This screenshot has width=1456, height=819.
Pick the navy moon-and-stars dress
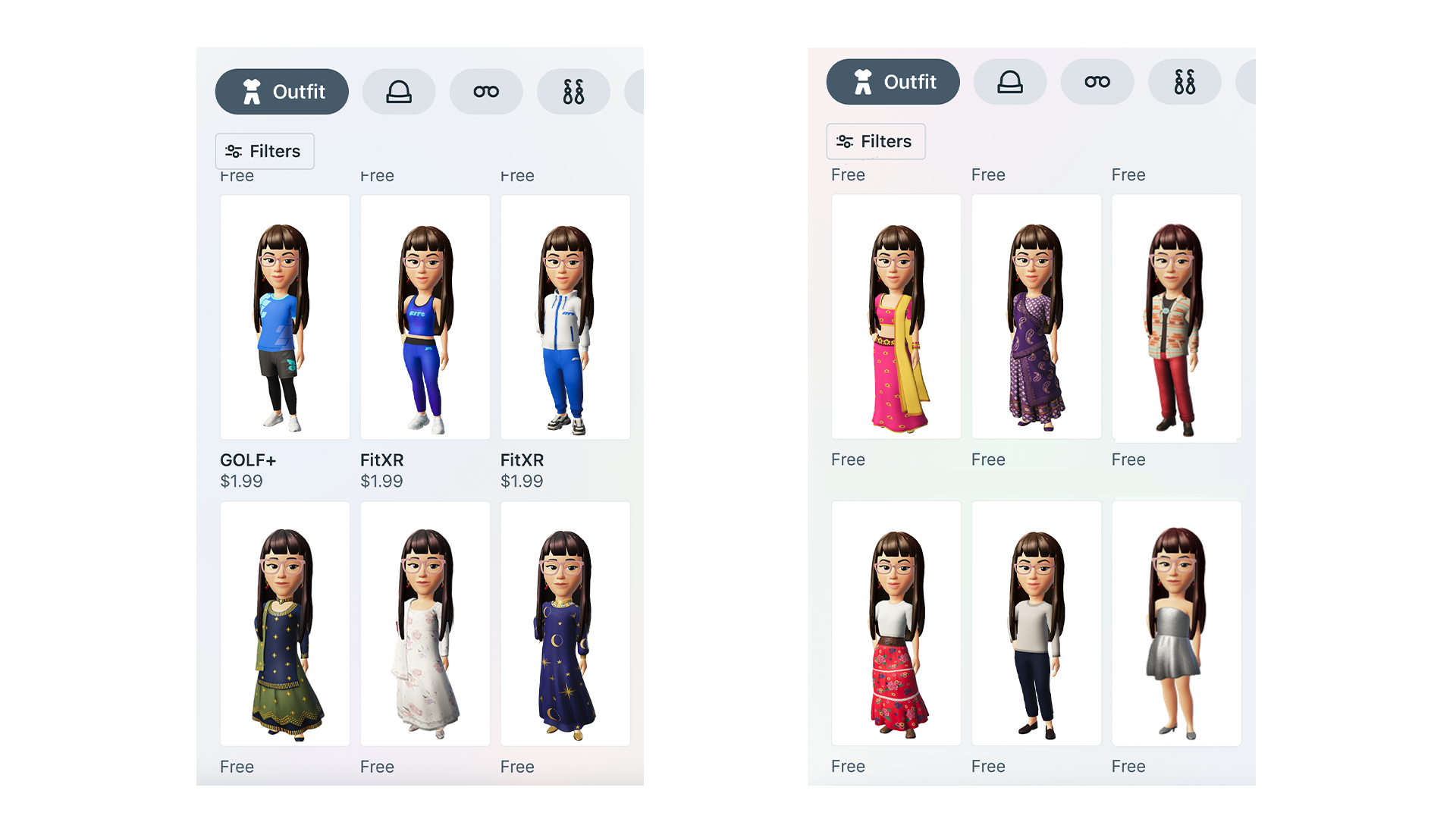pyautogui.click(x=566, y=624)
